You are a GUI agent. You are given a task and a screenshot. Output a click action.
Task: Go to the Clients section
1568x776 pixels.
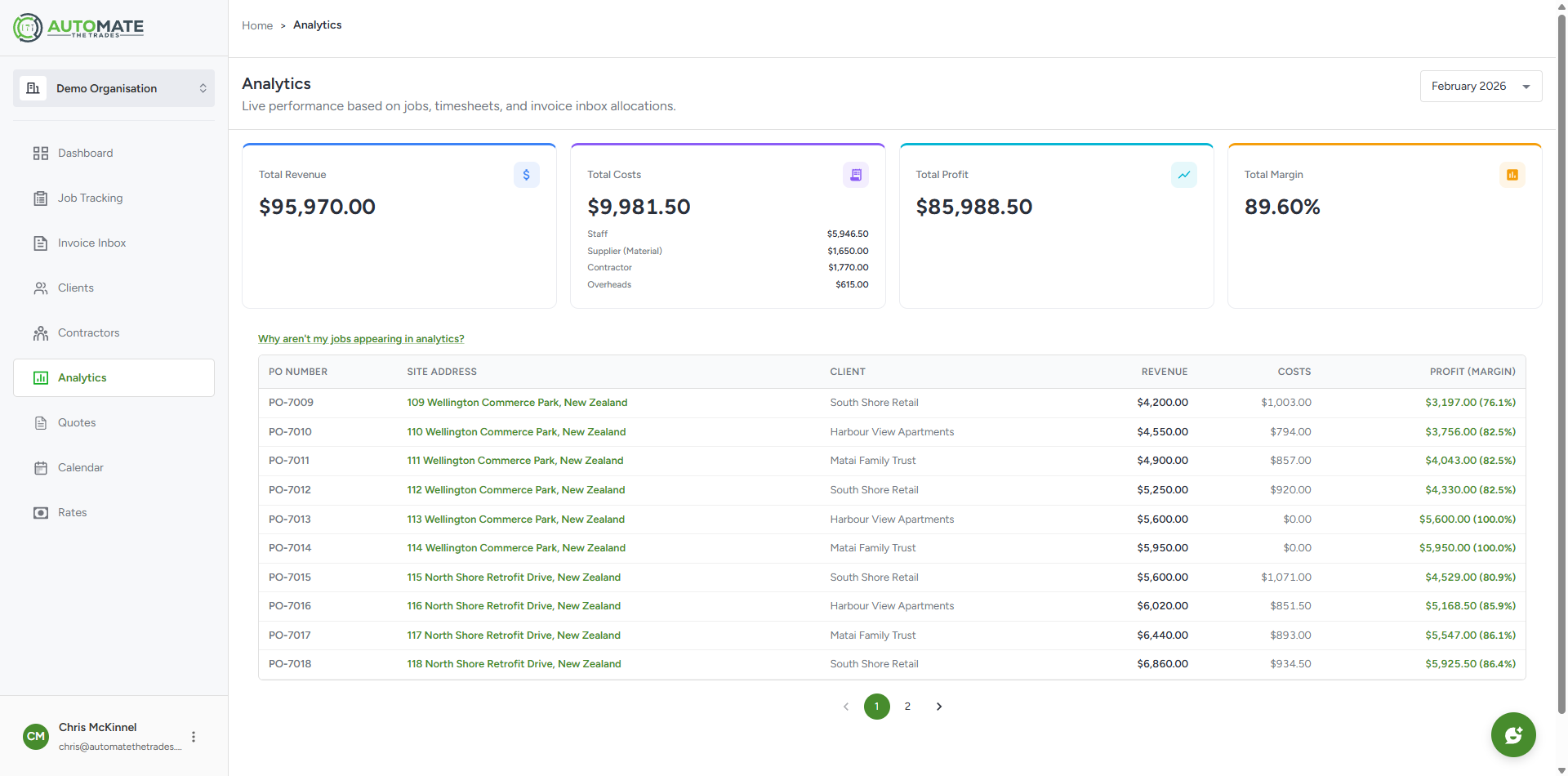point(74,288)
